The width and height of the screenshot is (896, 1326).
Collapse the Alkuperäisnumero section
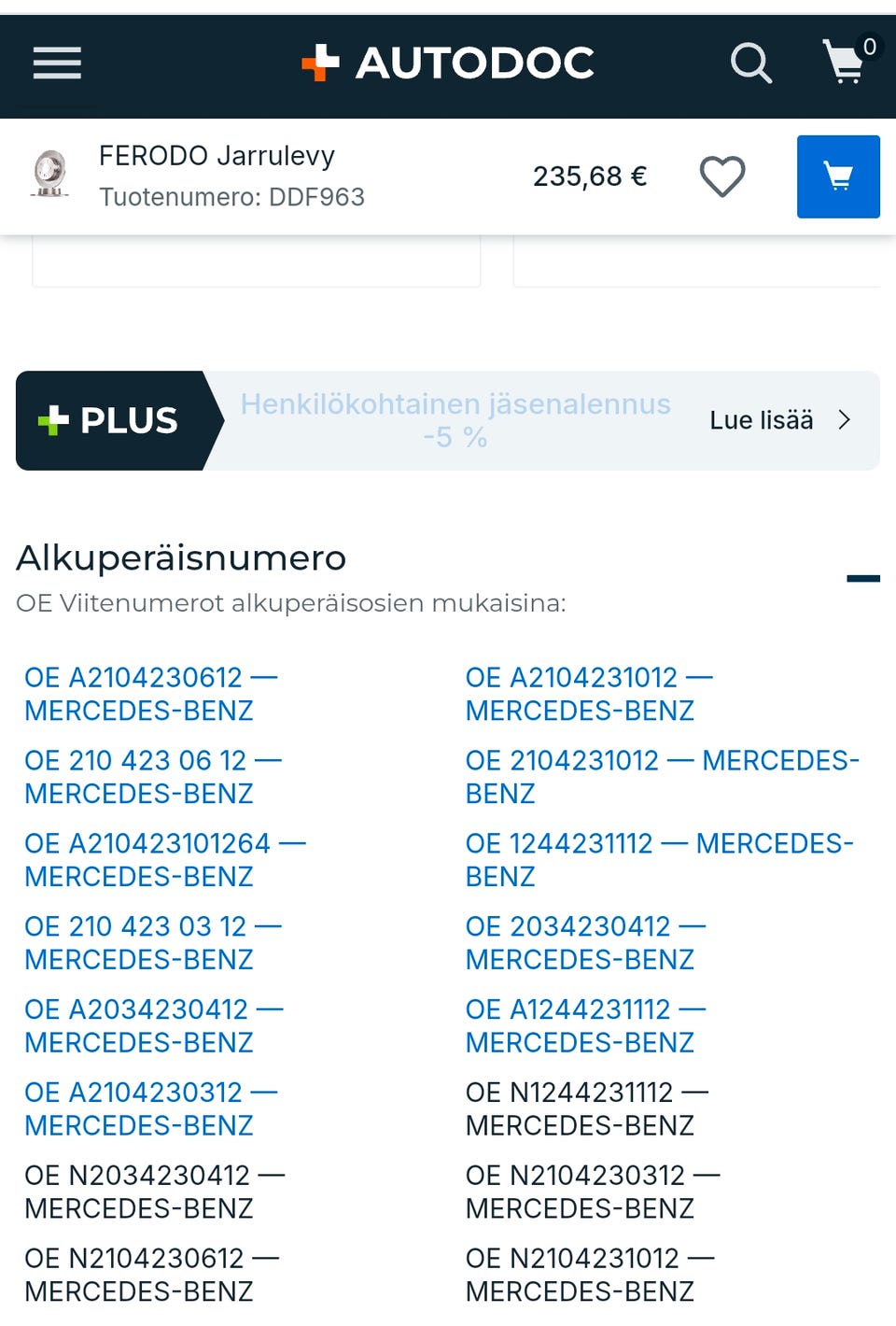pyautogui.click(x=862, y=579)
